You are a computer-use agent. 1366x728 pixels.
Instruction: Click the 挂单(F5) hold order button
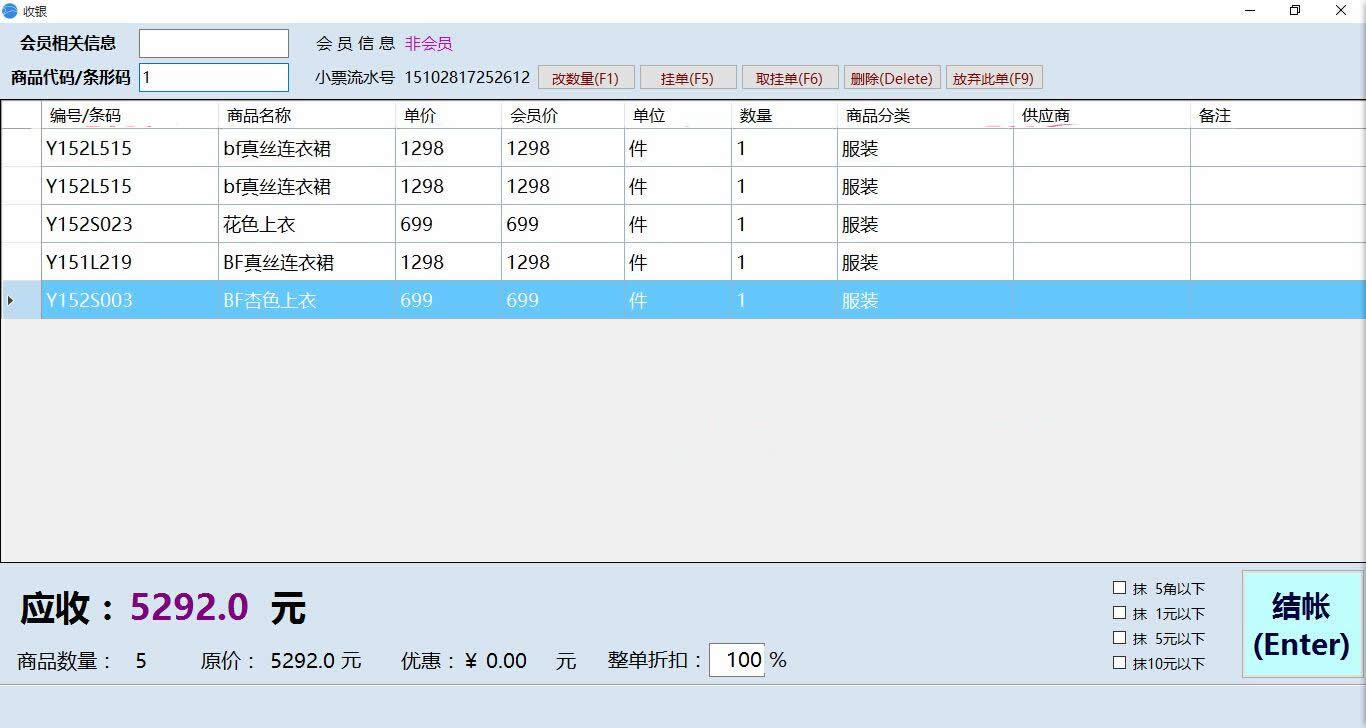pyautogui.click(x=688, y=77)
